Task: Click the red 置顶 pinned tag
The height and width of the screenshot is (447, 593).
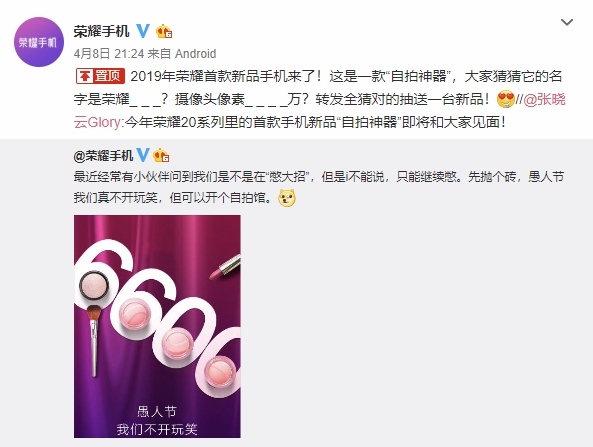Action: (101, 76)
